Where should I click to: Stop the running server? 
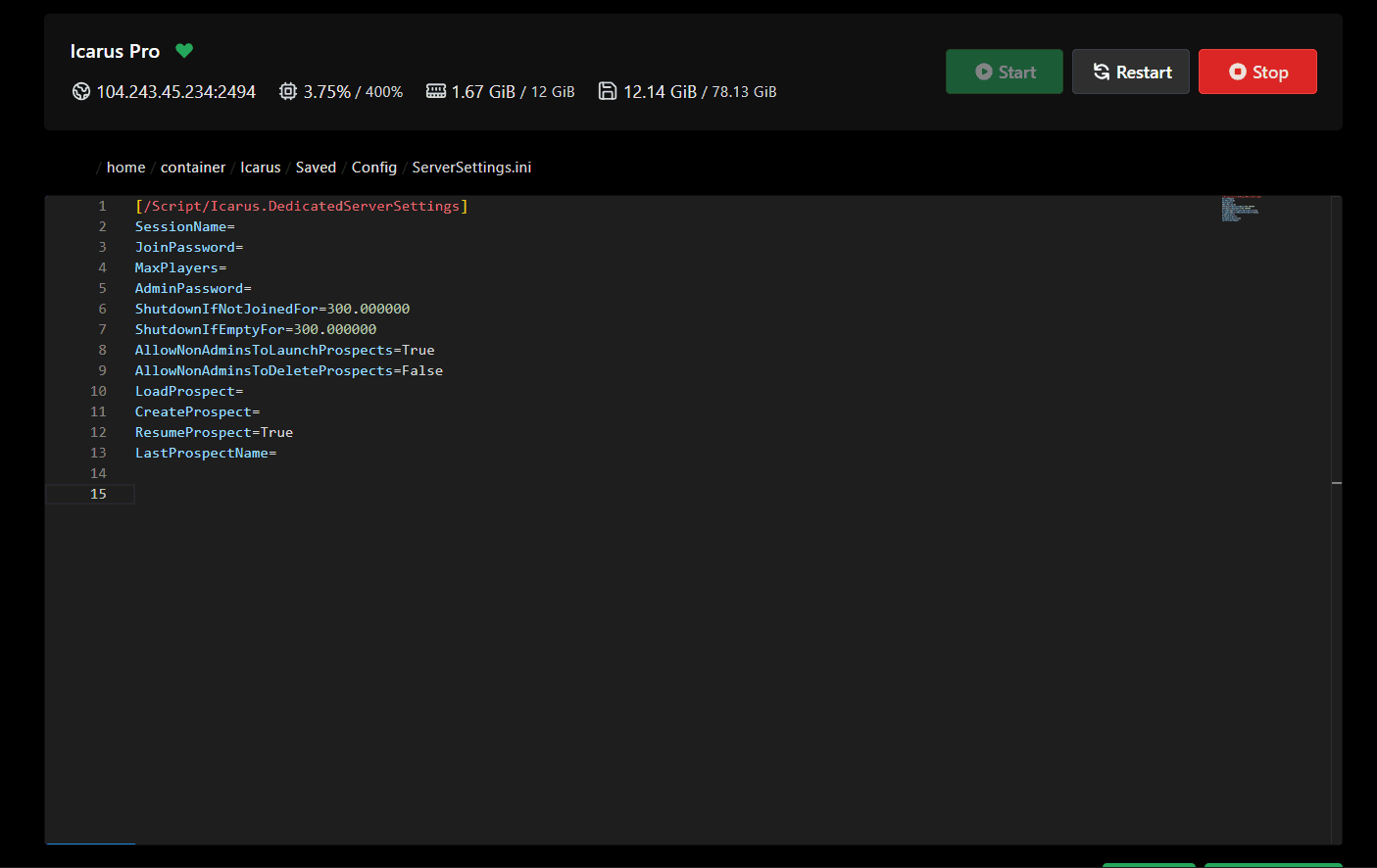pyautogui.click(x=1257, y=71)
